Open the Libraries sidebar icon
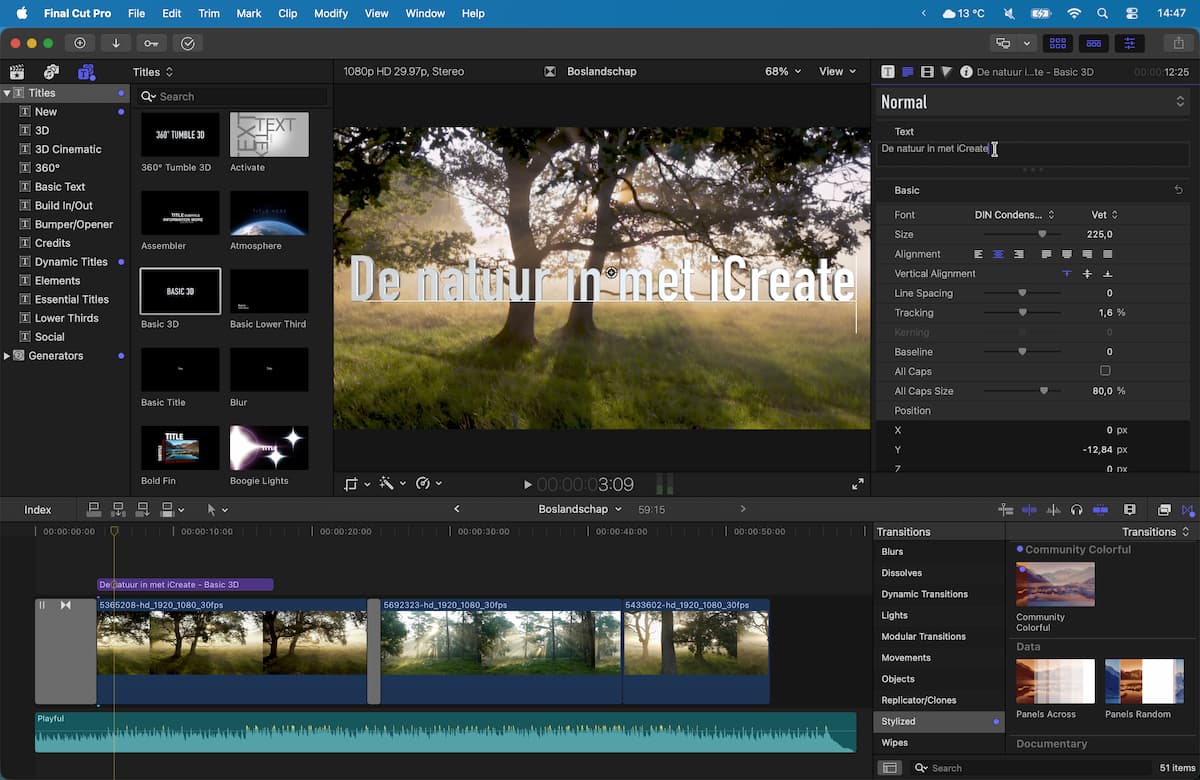The width and height of the screenshot is (1200, 780). click(x=16, y=72)
